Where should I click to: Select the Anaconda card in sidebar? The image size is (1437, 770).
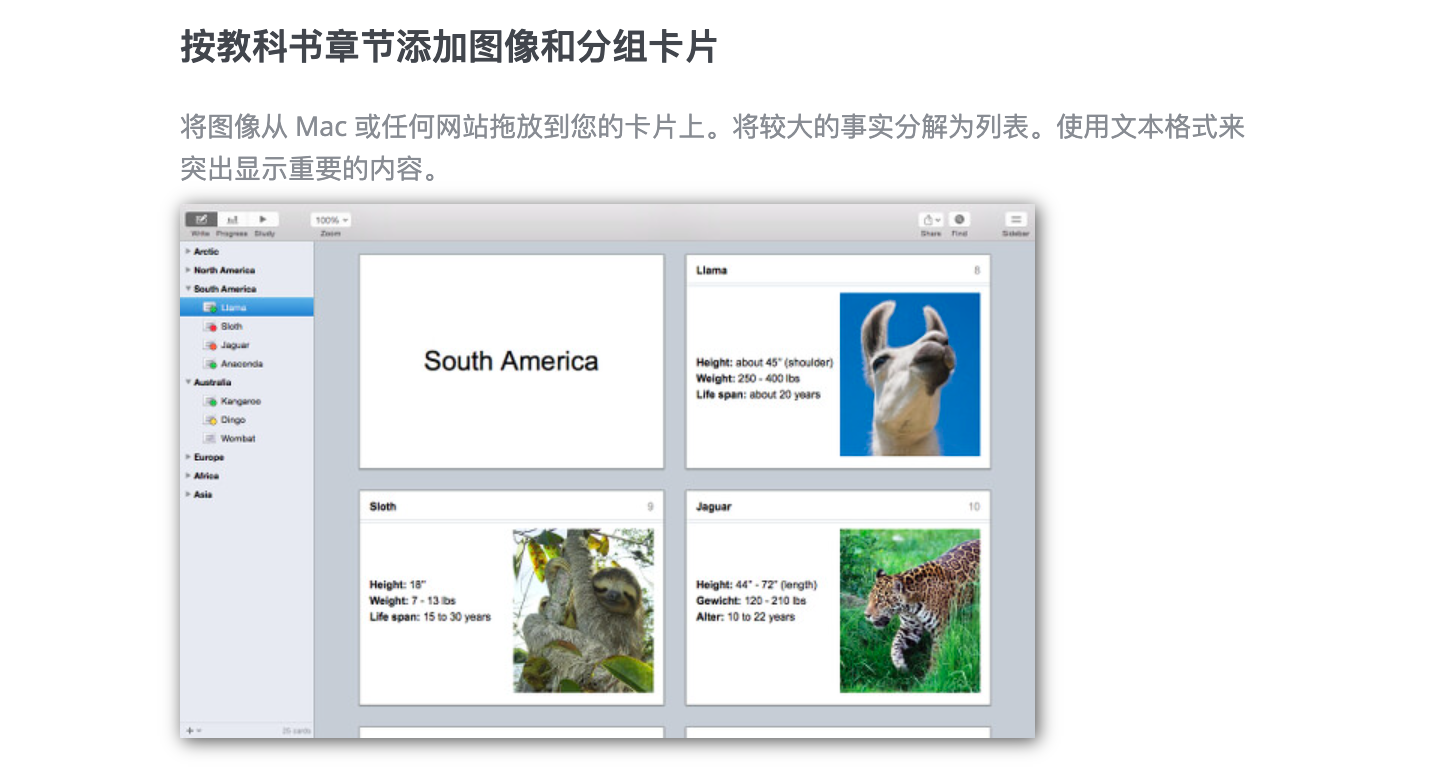247,364
